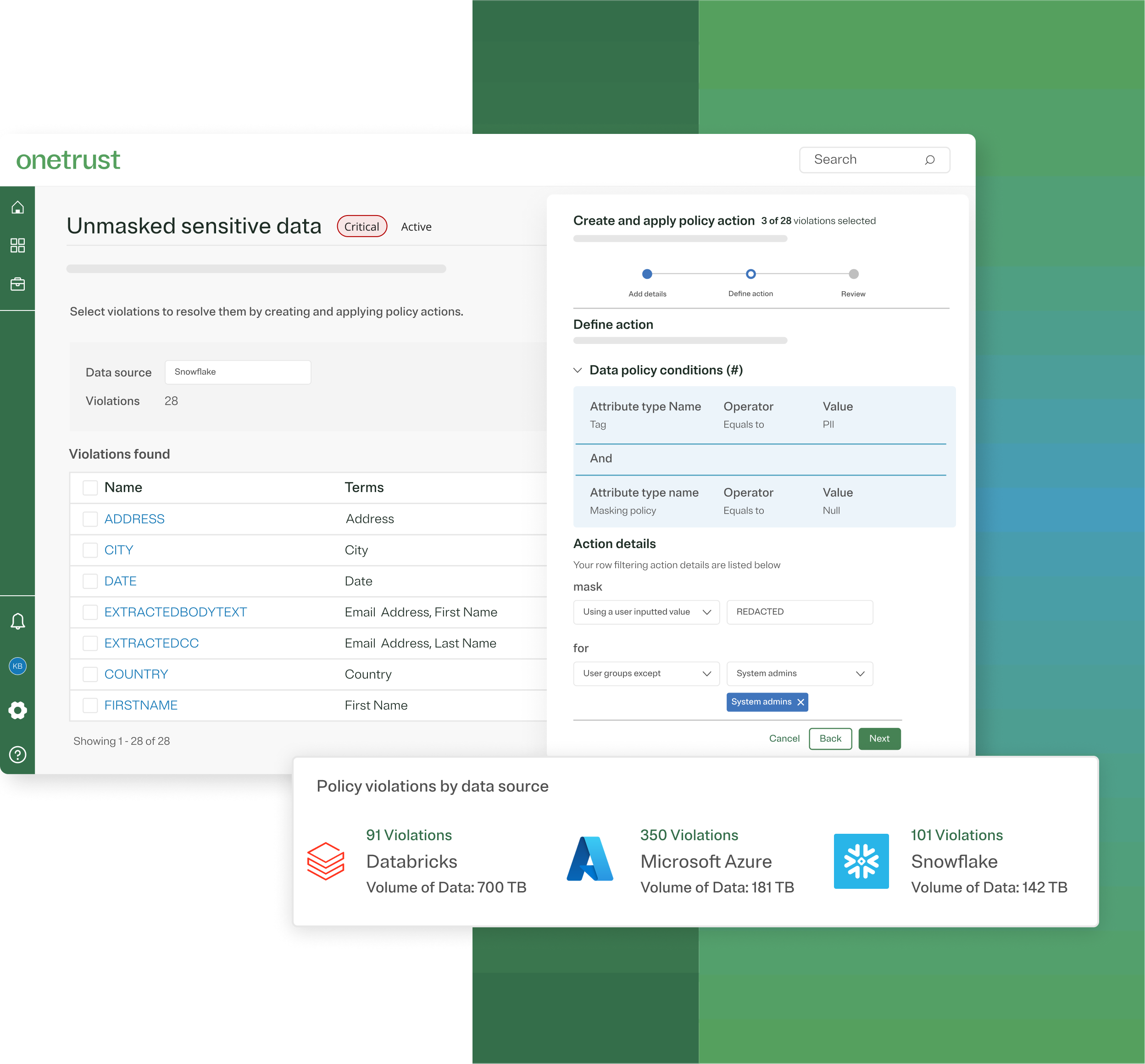Switch to the Define action step

750,274
